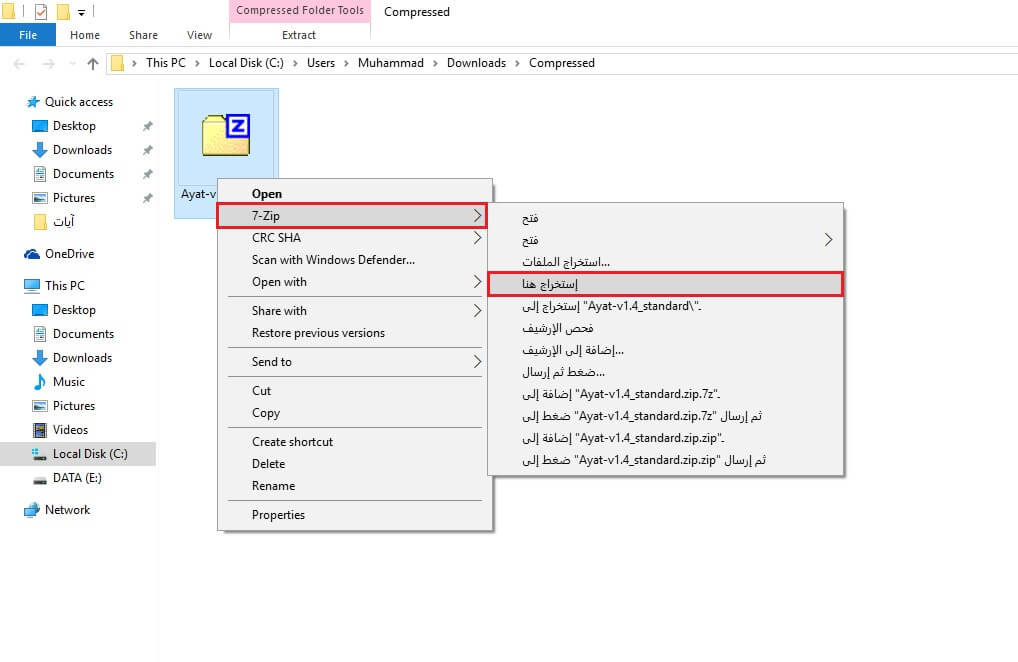Screen dimensions: 1018x662
Task: Choose Copy in the context menu
Action: coord(354,413)
